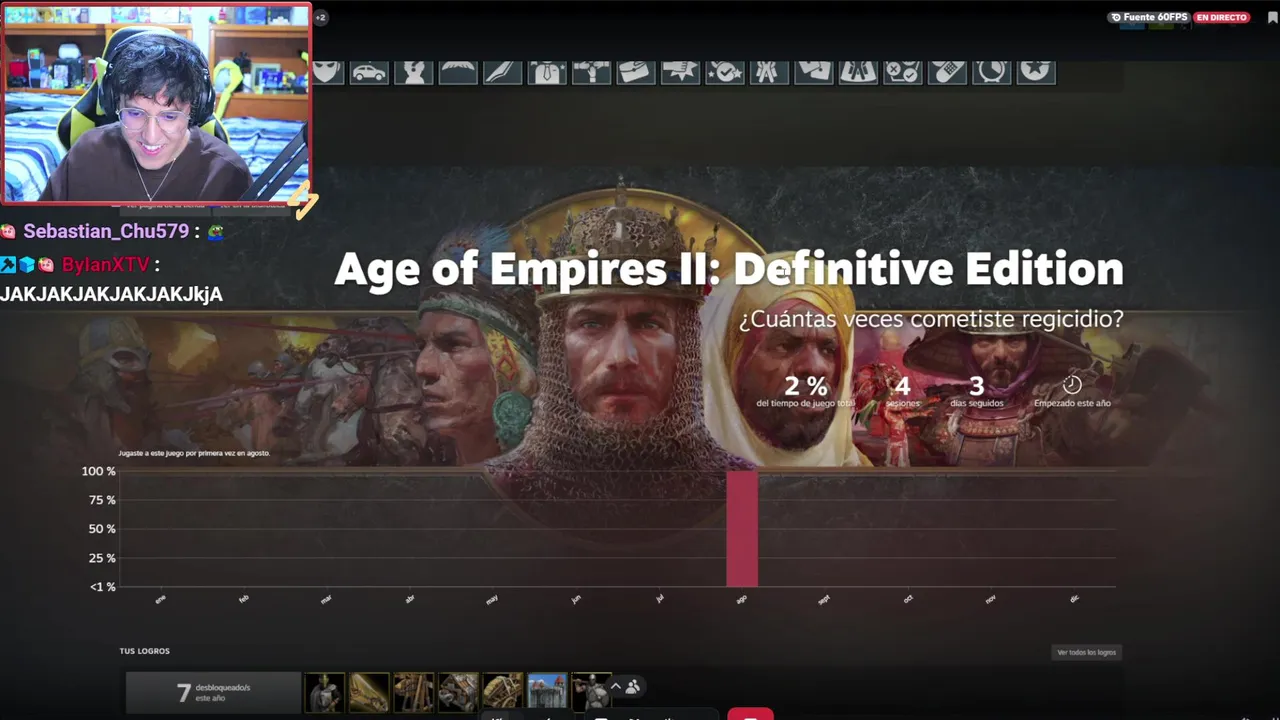
Task: Click the 4 sesiones statistic
Action: [902, 391]
